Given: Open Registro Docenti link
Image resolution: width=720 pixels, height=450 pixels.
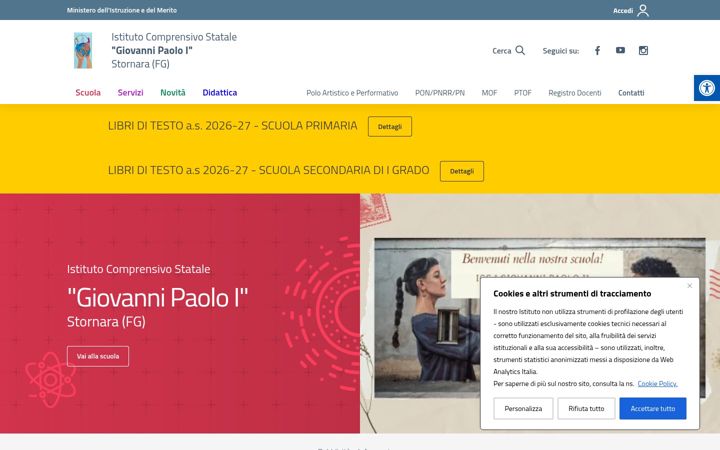Looking at the screenshot, I should 574,93.
